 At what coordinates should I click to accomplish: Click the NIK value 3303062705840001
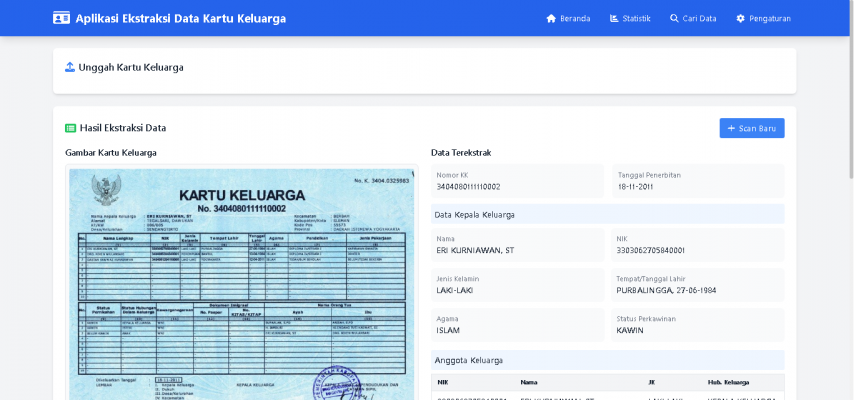(x=650, y=251)
